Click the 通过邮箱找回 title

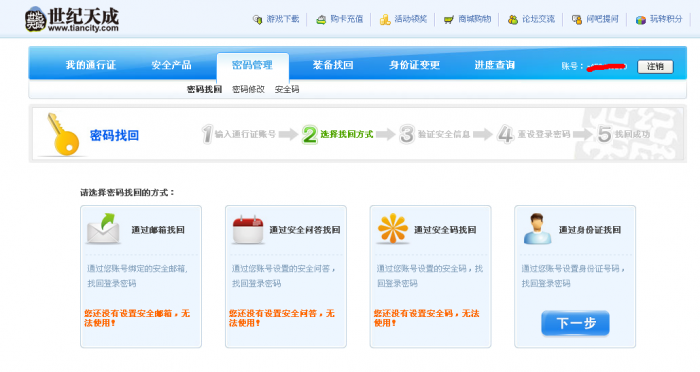click(x=158, y=230)
